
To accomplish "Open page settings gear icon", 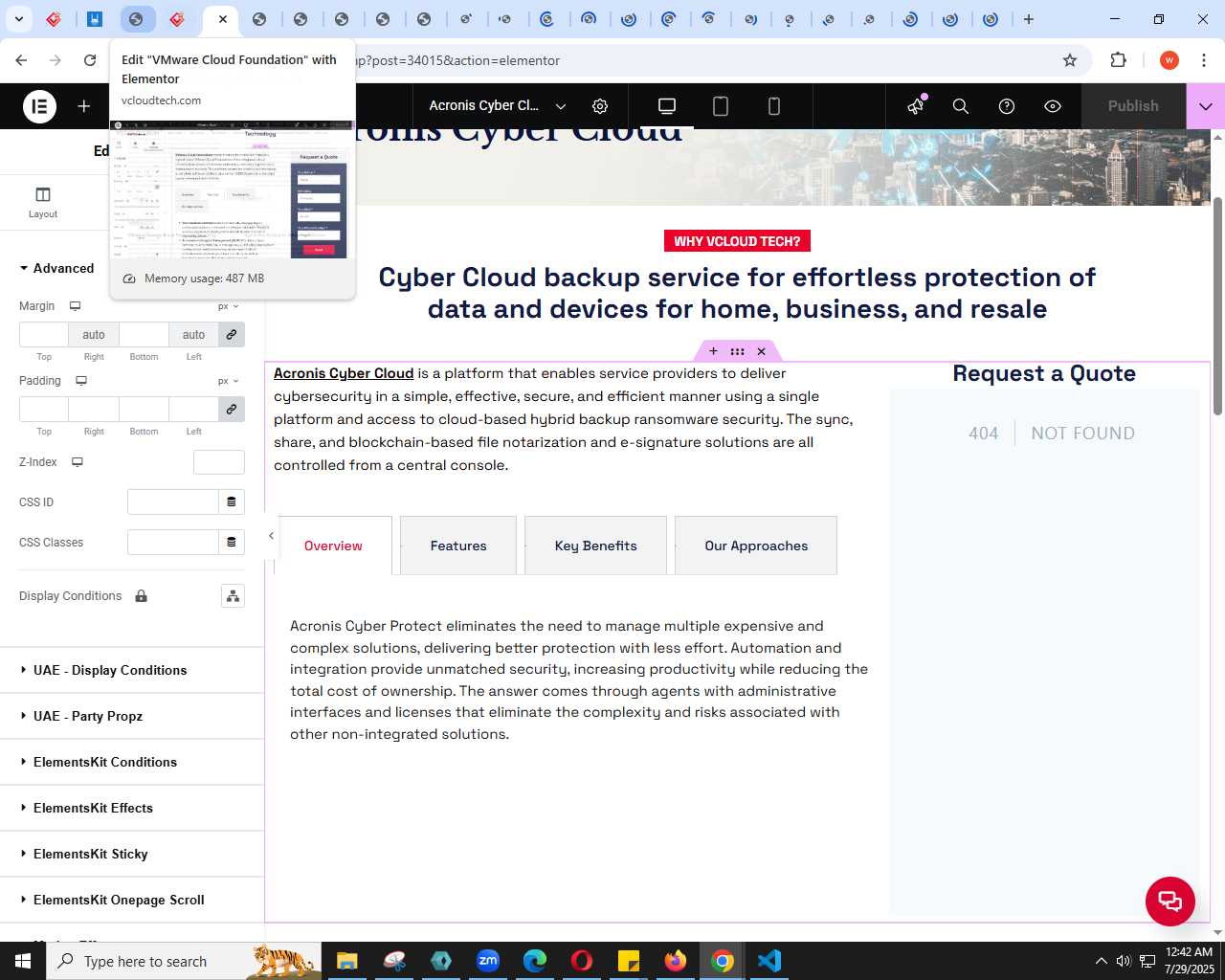I will [600, 106].
